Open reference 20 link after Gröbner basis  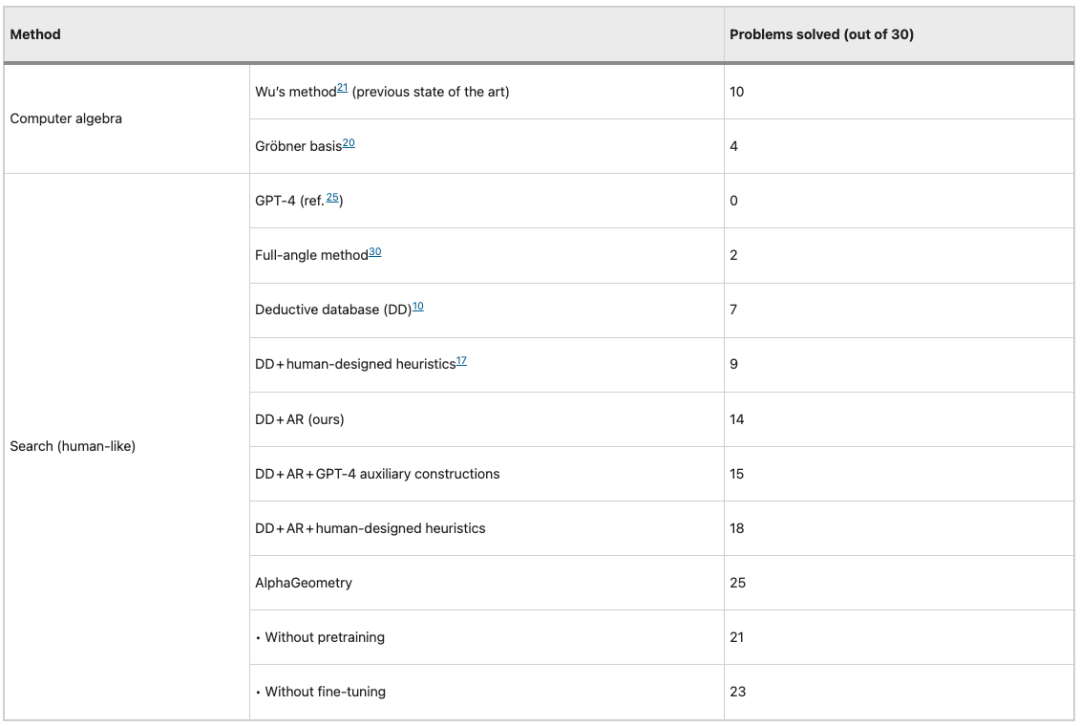pos(349,143)
